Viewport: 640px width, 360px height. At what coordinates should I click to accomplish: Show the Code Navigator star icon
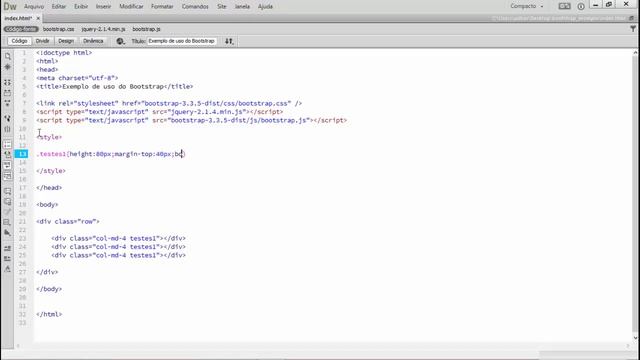click(x=8, y=67)
